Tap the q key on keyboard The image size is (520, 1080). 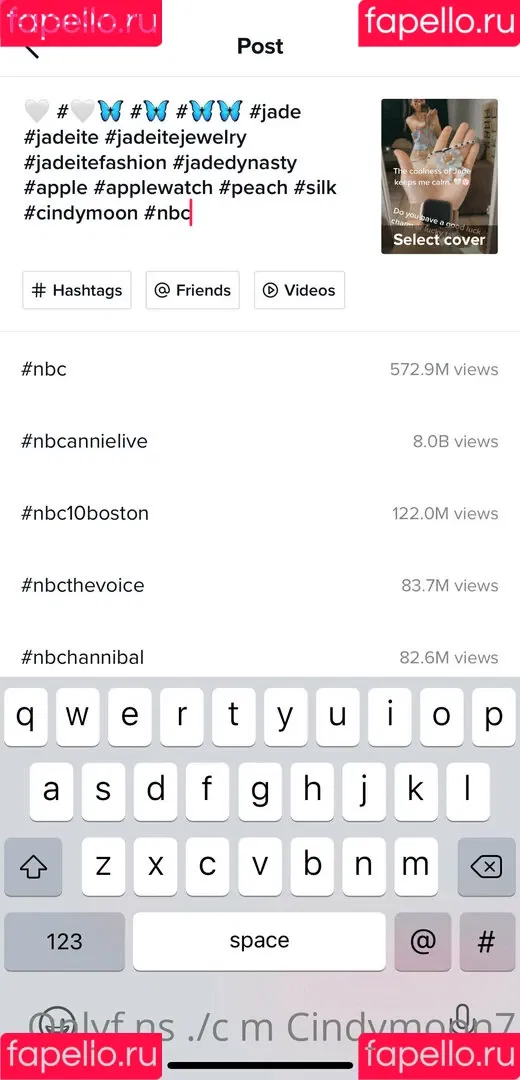click(x=26, y=716)
